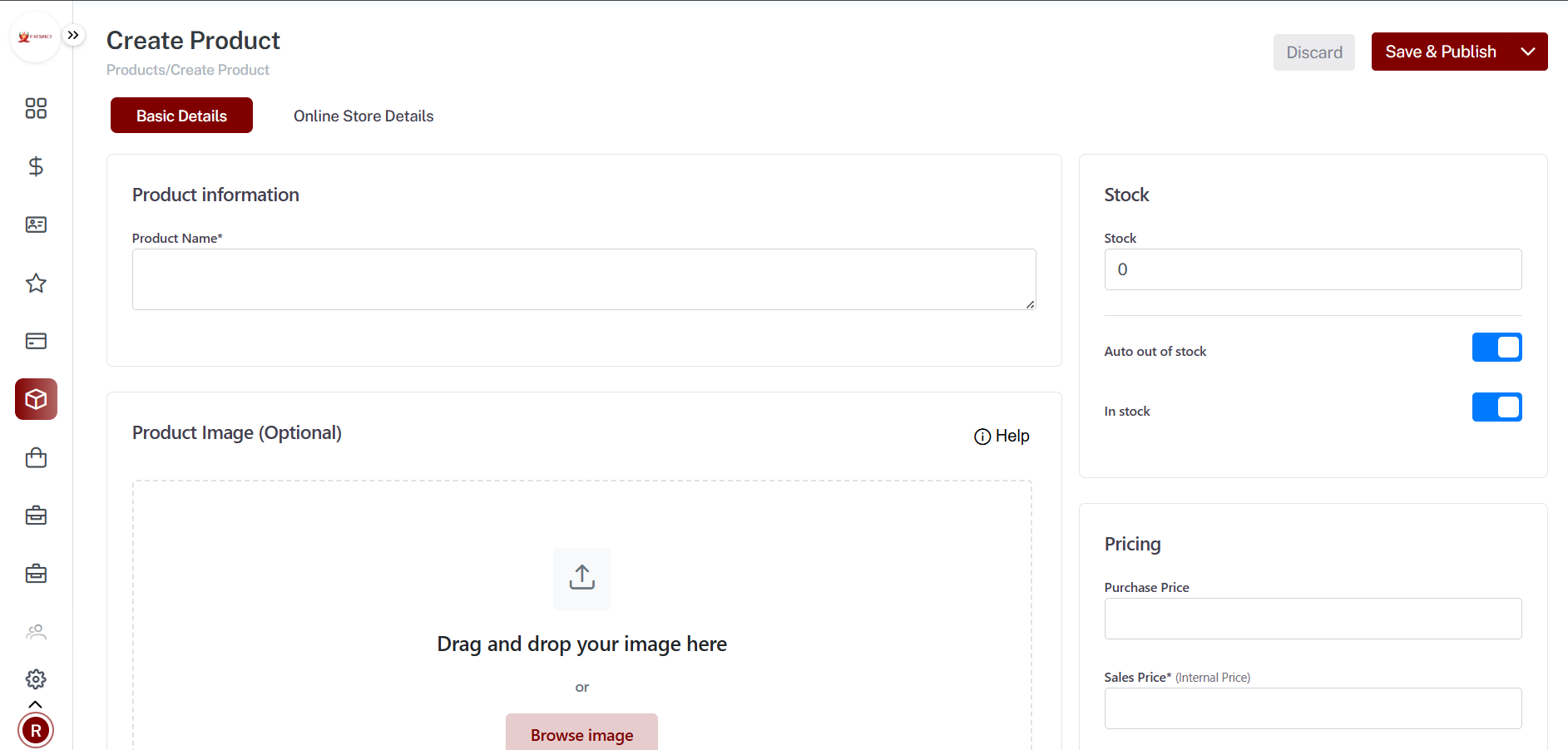Click the Discard button
This screenshot has height=750, width=1568.
(1313, 52)
